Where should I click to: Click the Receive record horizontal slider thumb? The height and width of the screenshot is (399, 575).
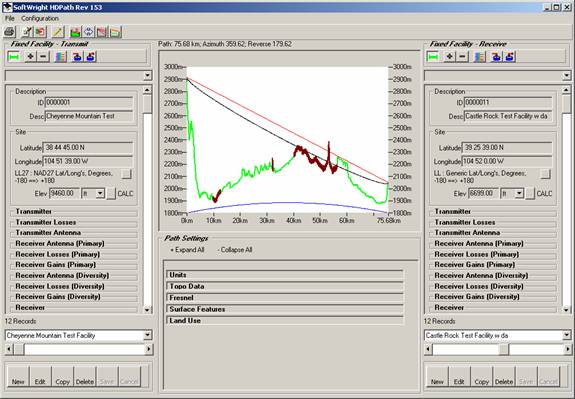coord(504,349)
